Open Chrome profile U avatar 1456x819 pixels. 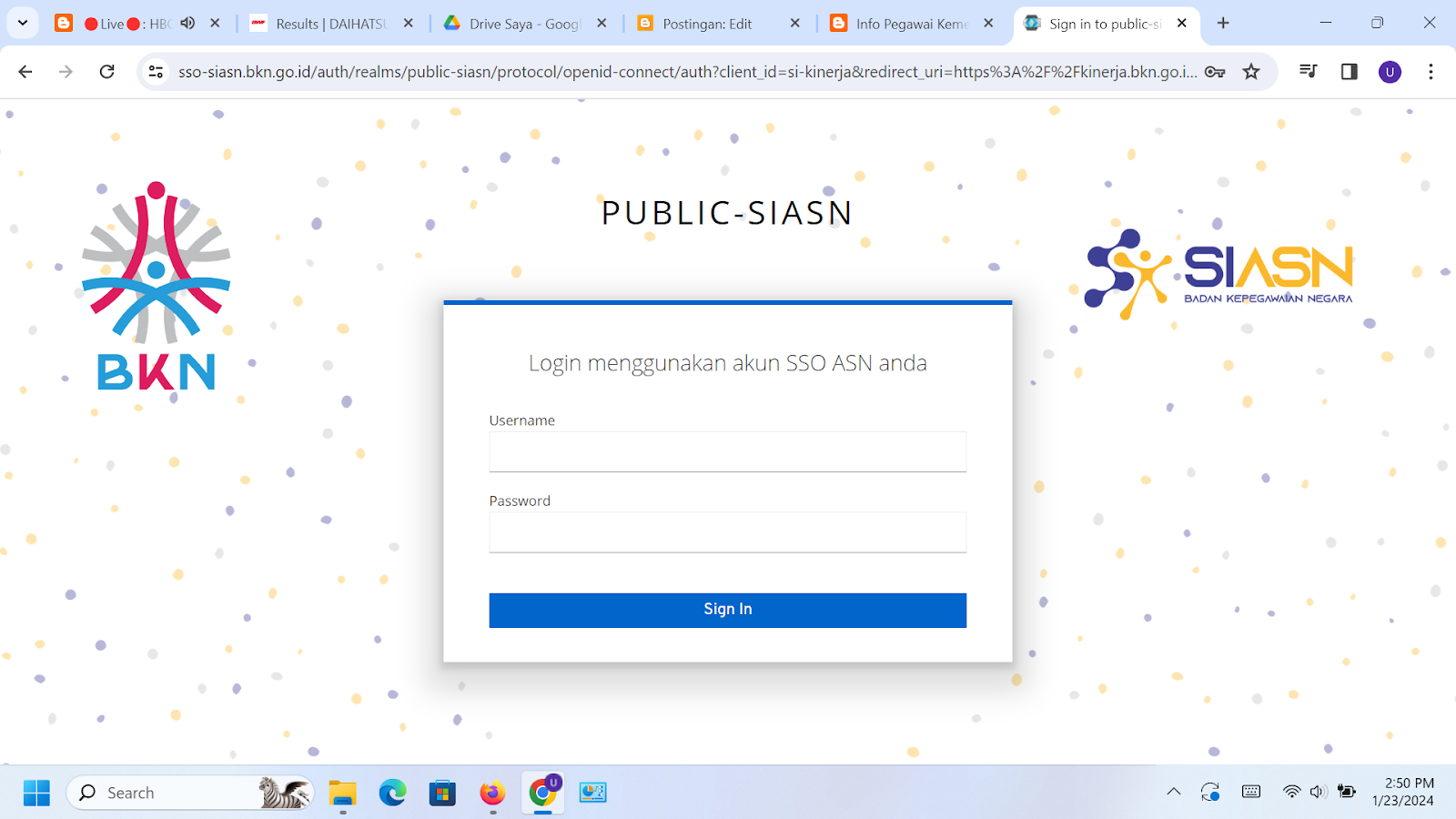click(1390, 72)
